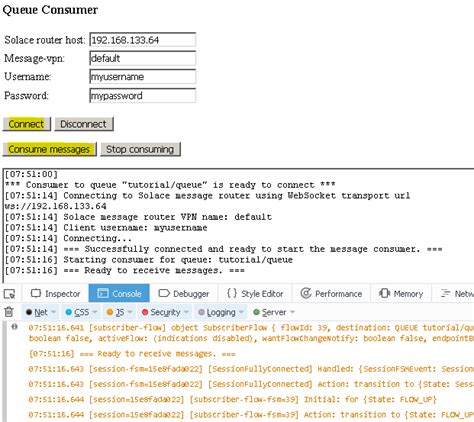Click the info icon beside first log entry
The height and width of the screenshot is (422, 474).
point(14,327)
